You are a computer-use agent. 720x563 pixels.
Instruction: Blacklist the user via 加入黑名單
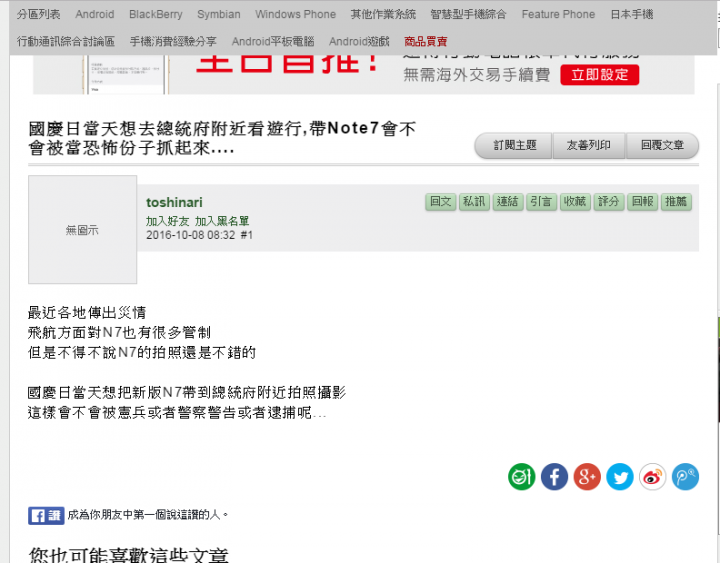tap(222, 221)
